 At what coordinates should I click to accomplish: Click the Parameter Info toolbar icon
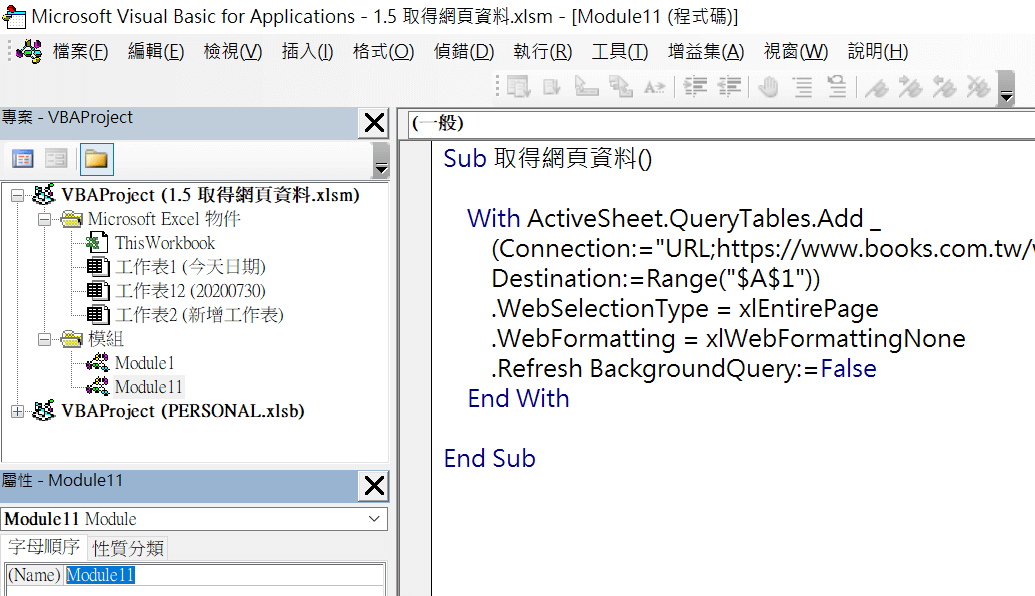click(620, 86)
